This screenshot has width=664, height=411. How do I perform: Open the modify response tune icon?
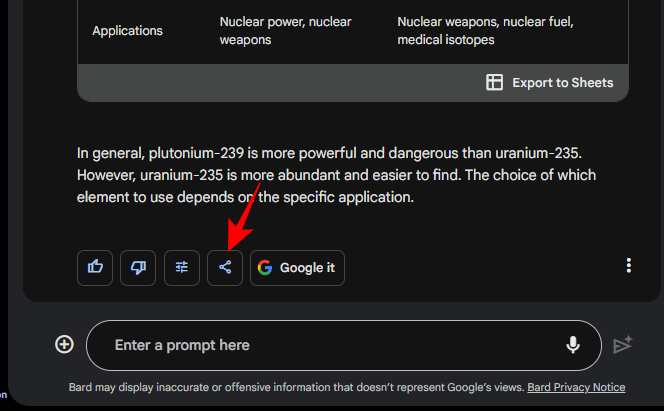click(x=182, y=268)
